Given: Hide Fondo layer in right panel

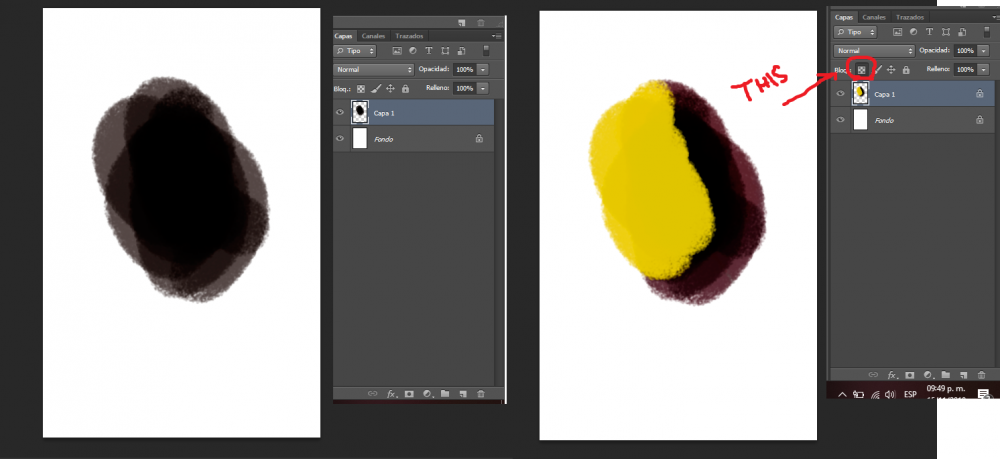Looking at the screenshot, I should coord(841,120).
